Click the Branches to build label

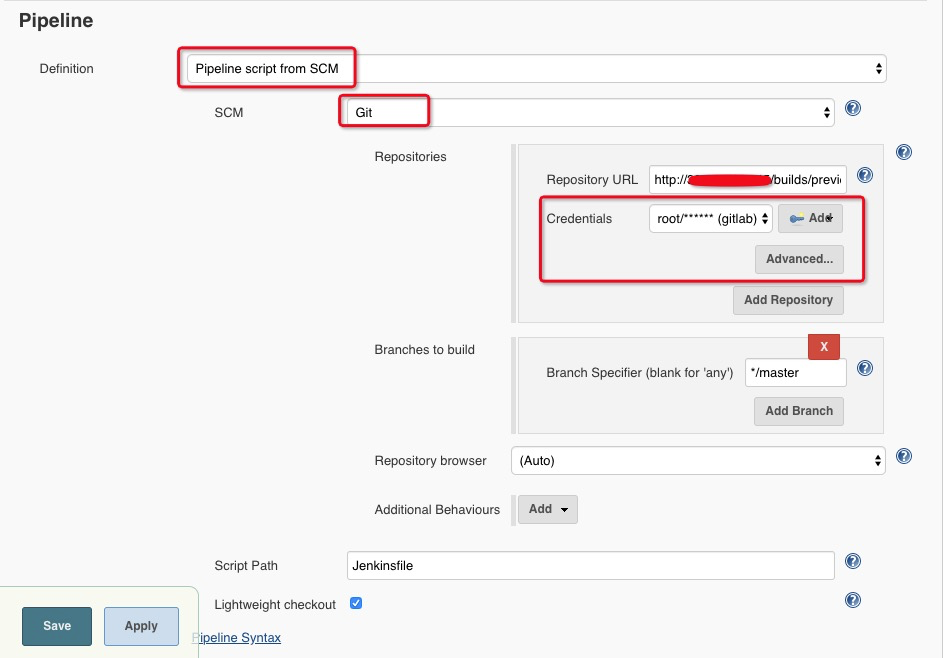[x=424, y=349]
